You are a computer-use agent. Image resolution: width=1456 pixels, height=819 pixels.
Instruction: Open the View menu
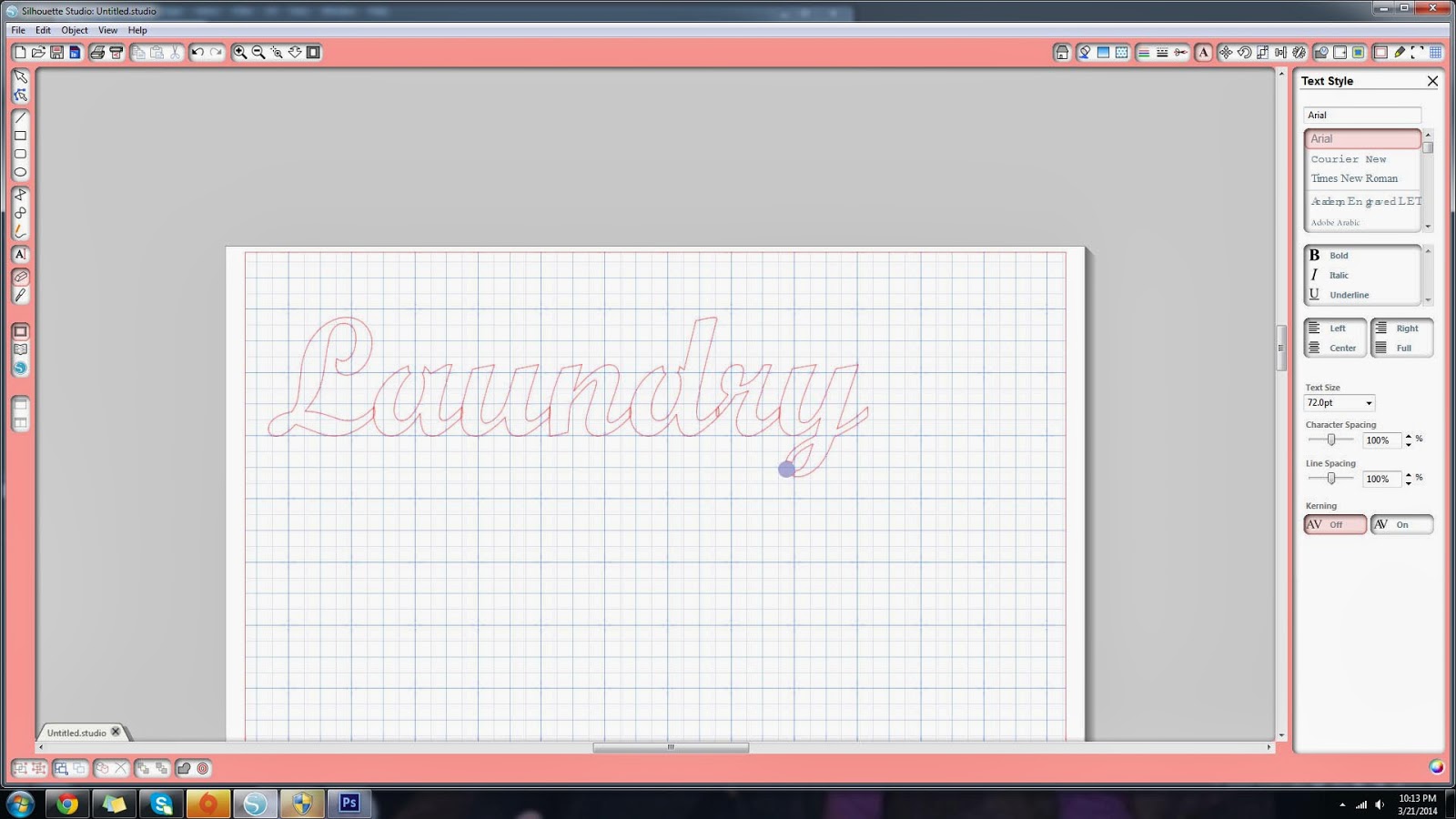click(x=107, y=30)
